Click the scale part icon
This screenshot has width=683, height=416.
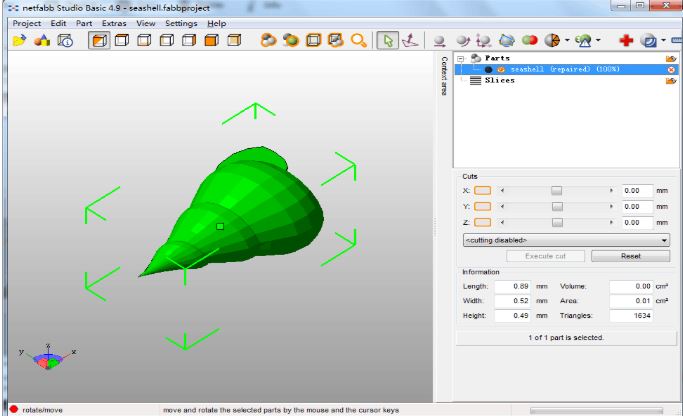tap(484, 41)
